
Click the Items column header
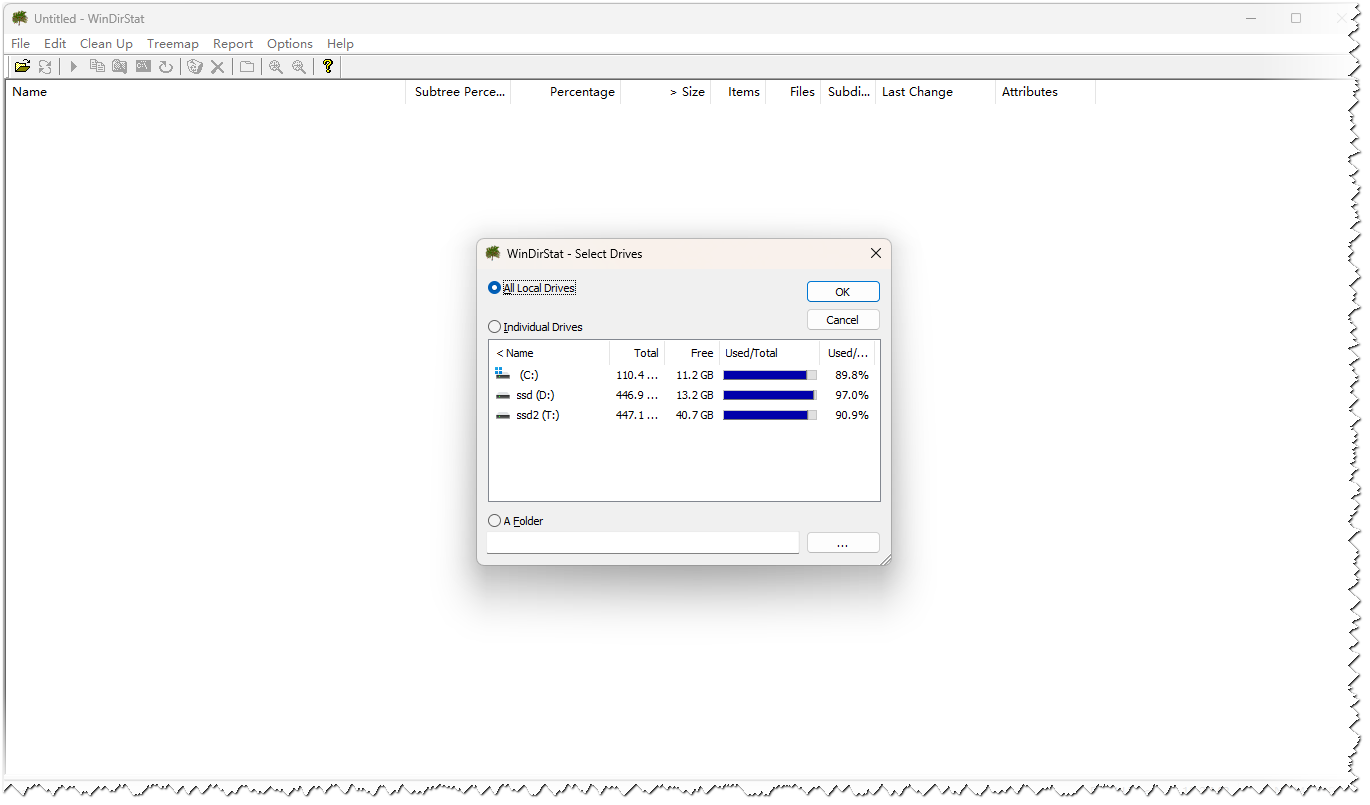738,92
